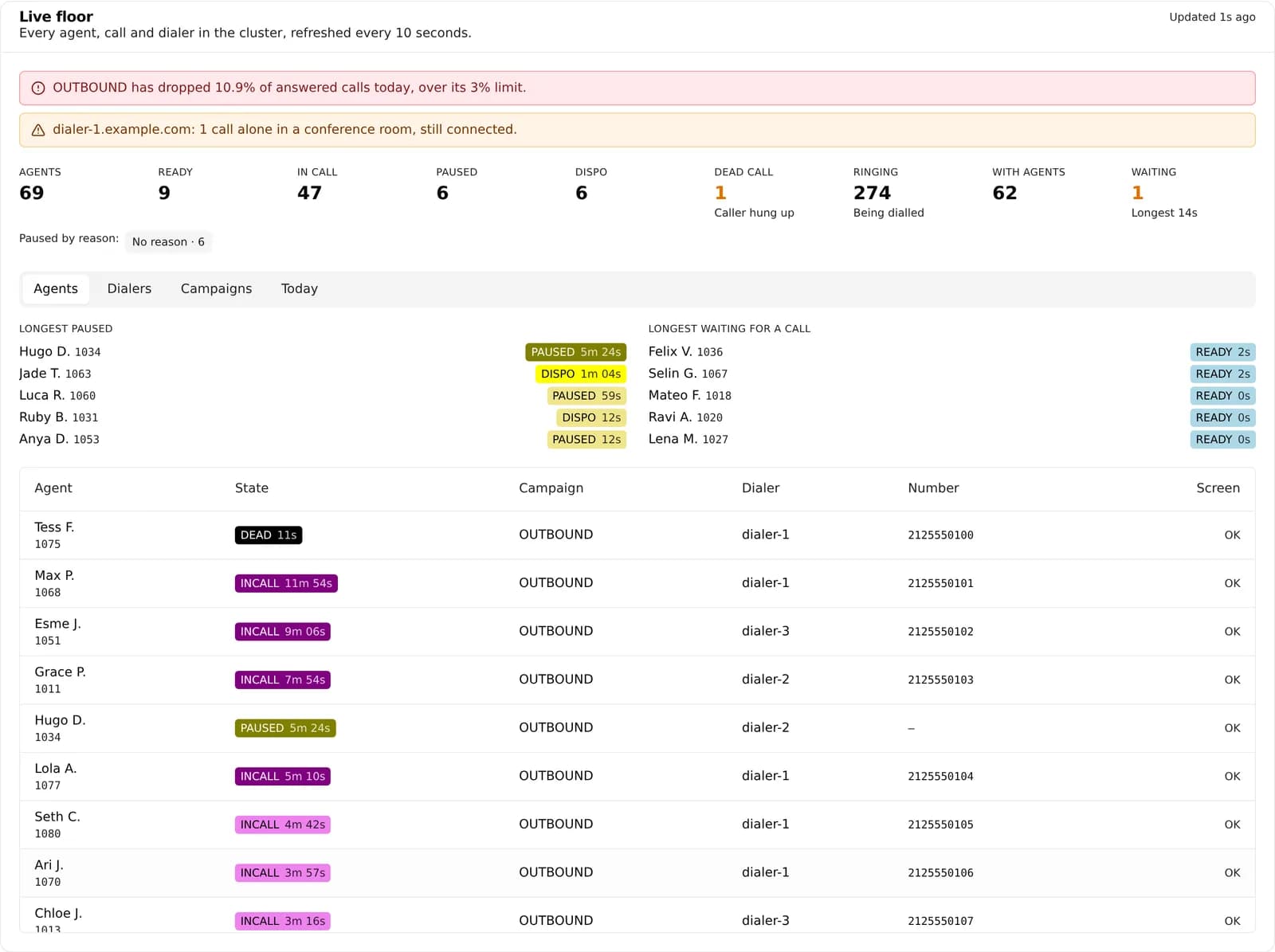The height and width of the screenshot is (952, 1275).
Task: Click the "No reason · 6" pause chip
Action: [x=168, y=241]
